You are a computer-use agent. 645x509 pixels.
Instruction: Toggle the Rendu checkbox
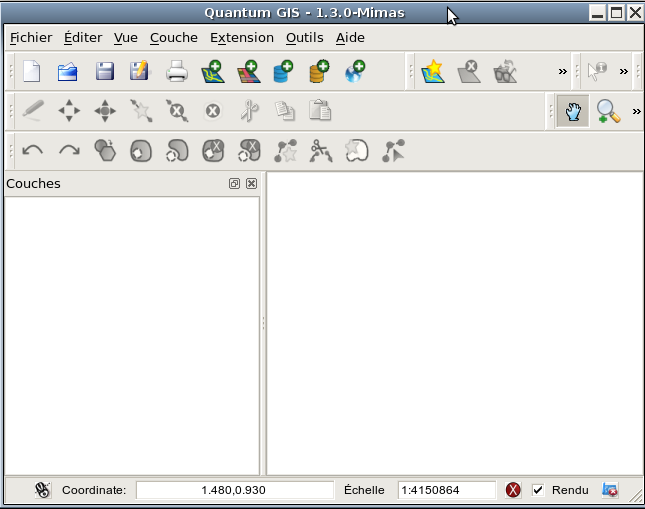click(538, 490)
